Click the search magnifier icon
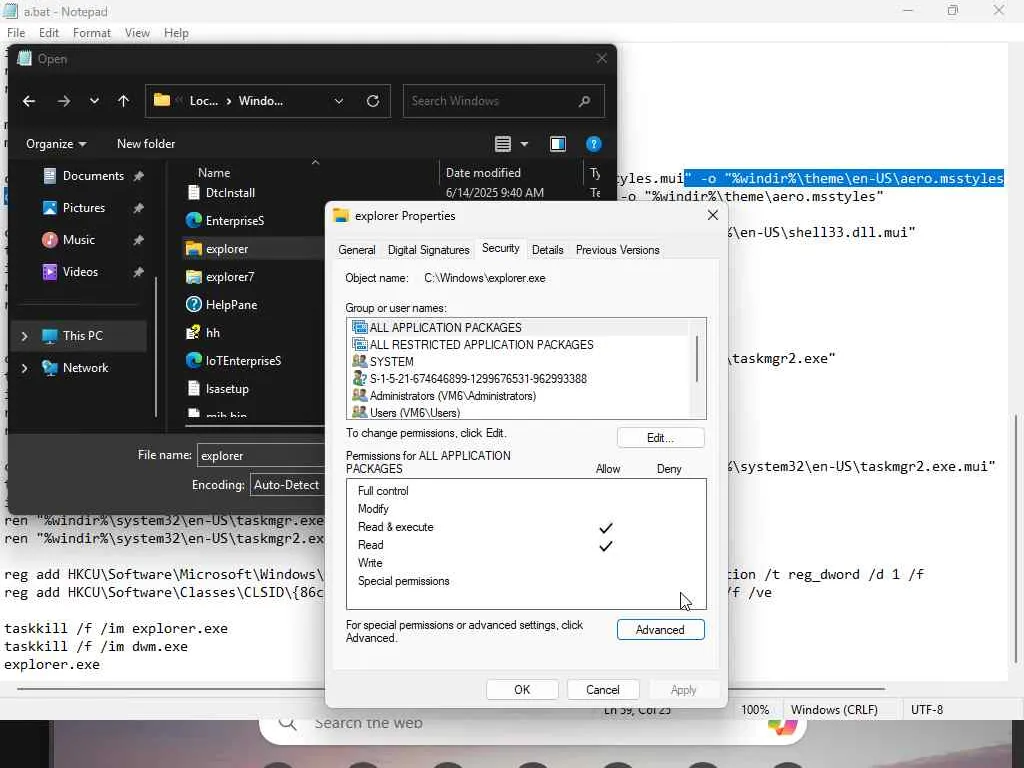 point(584,101)
